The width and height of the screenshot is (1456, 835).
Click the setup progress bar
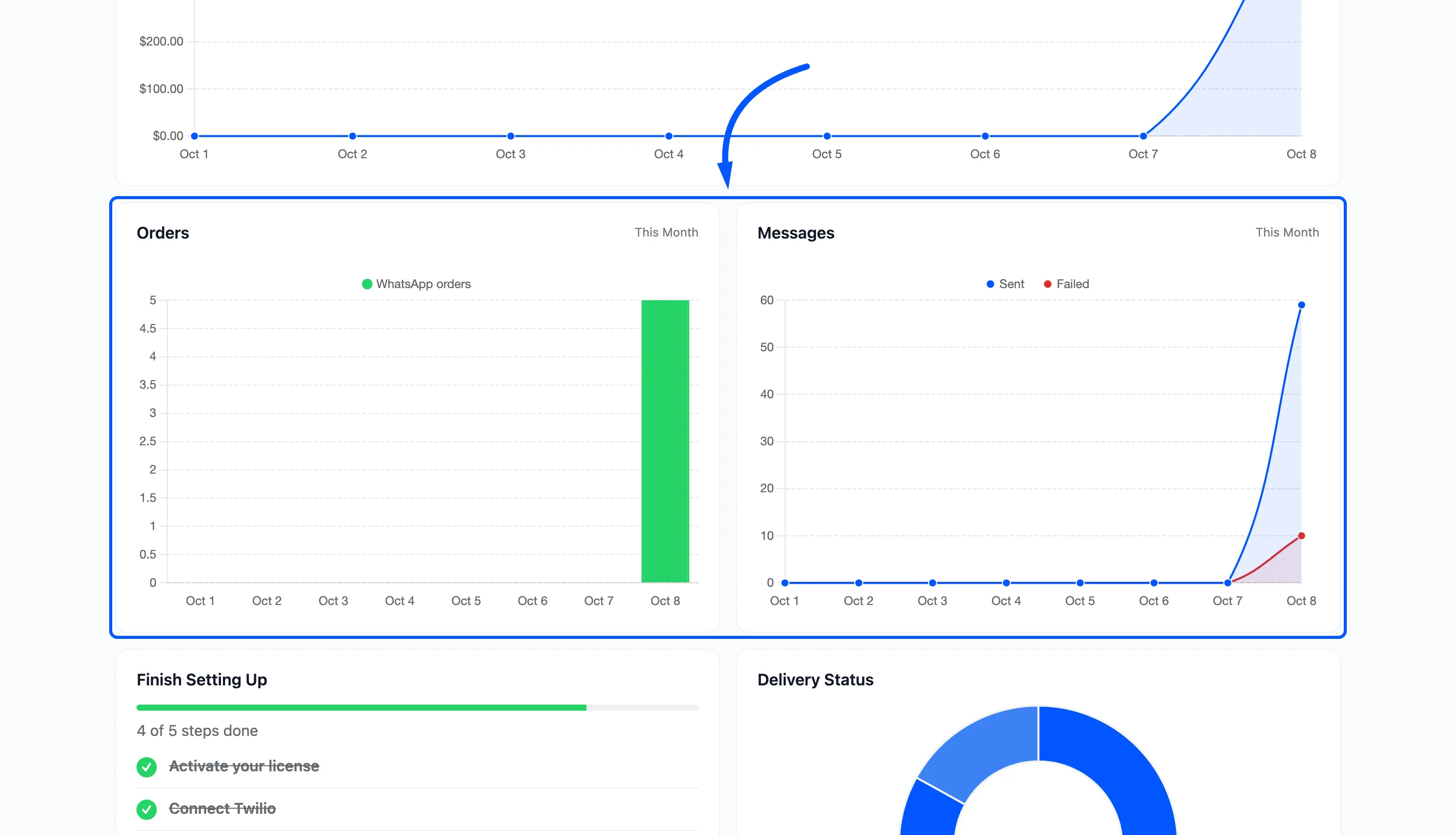[x=418, y=708]
